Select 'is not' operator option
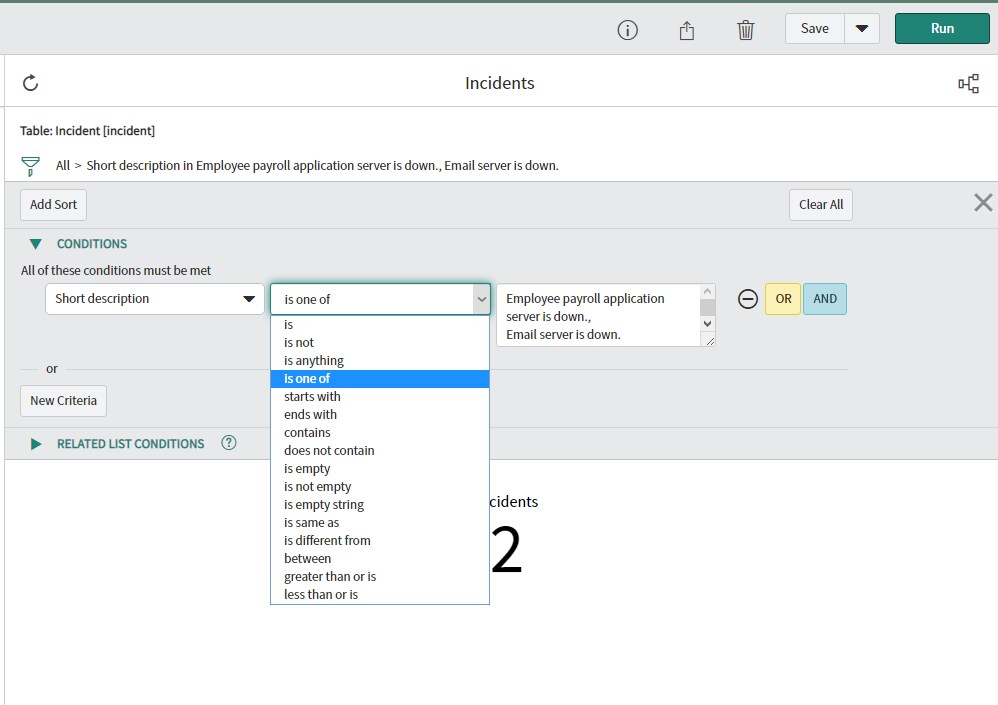The image size is (998, 705). (380, 342)
